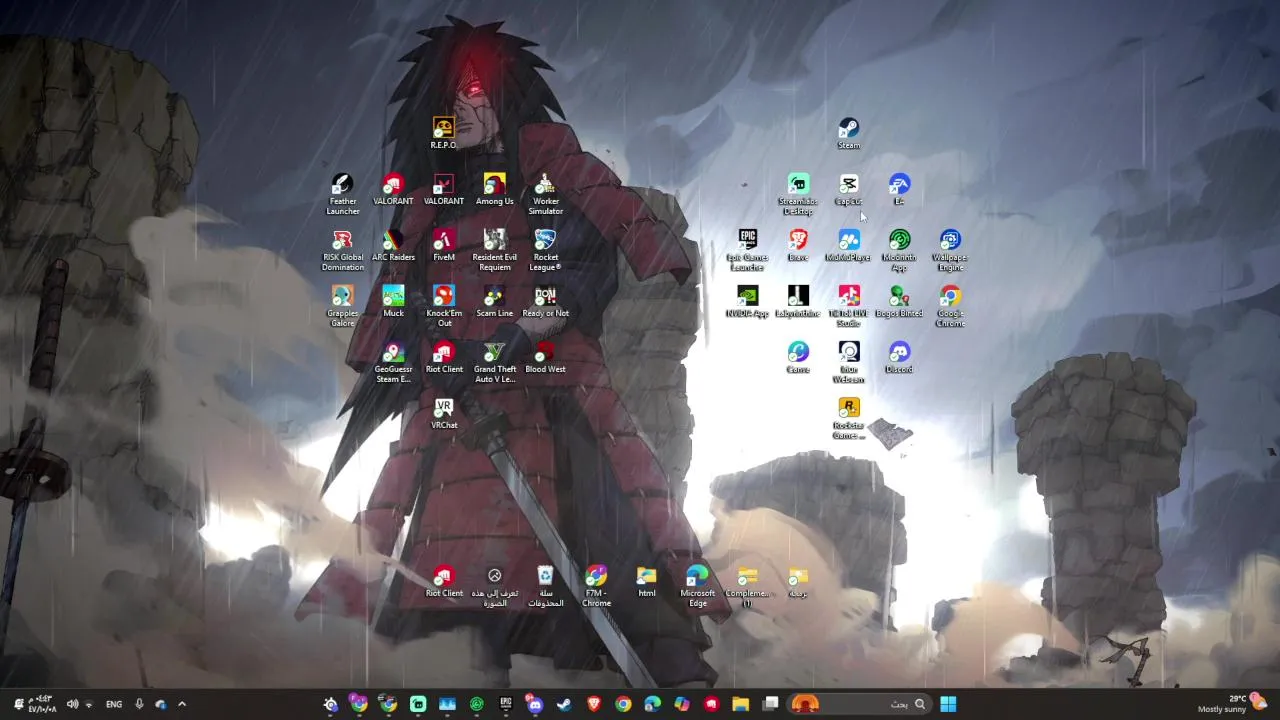Select TikTok LIVE Studio icon
1280x720 pixels.
coord(848,306)
